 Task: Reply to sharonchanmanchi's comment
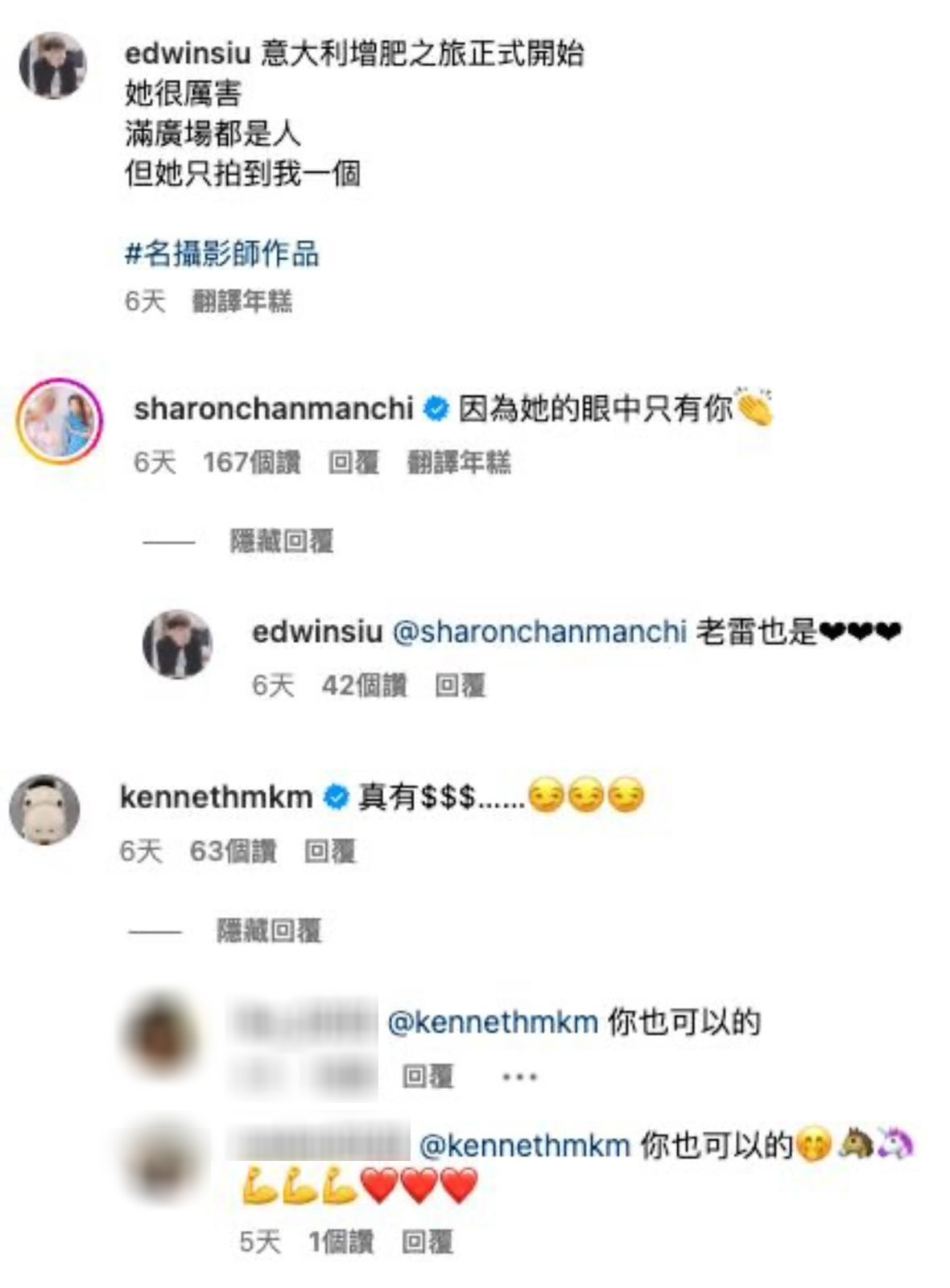(353, 462)
